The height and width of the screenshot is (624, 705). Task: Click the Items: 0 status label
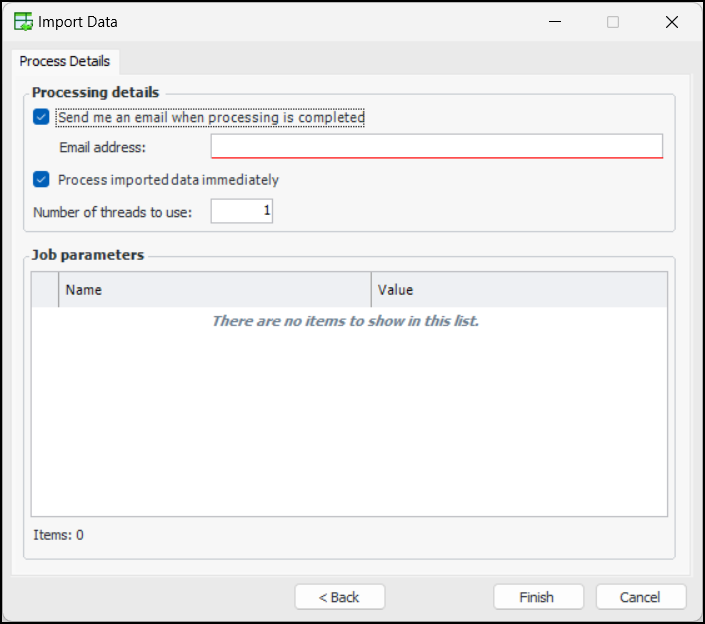point(58,535)
